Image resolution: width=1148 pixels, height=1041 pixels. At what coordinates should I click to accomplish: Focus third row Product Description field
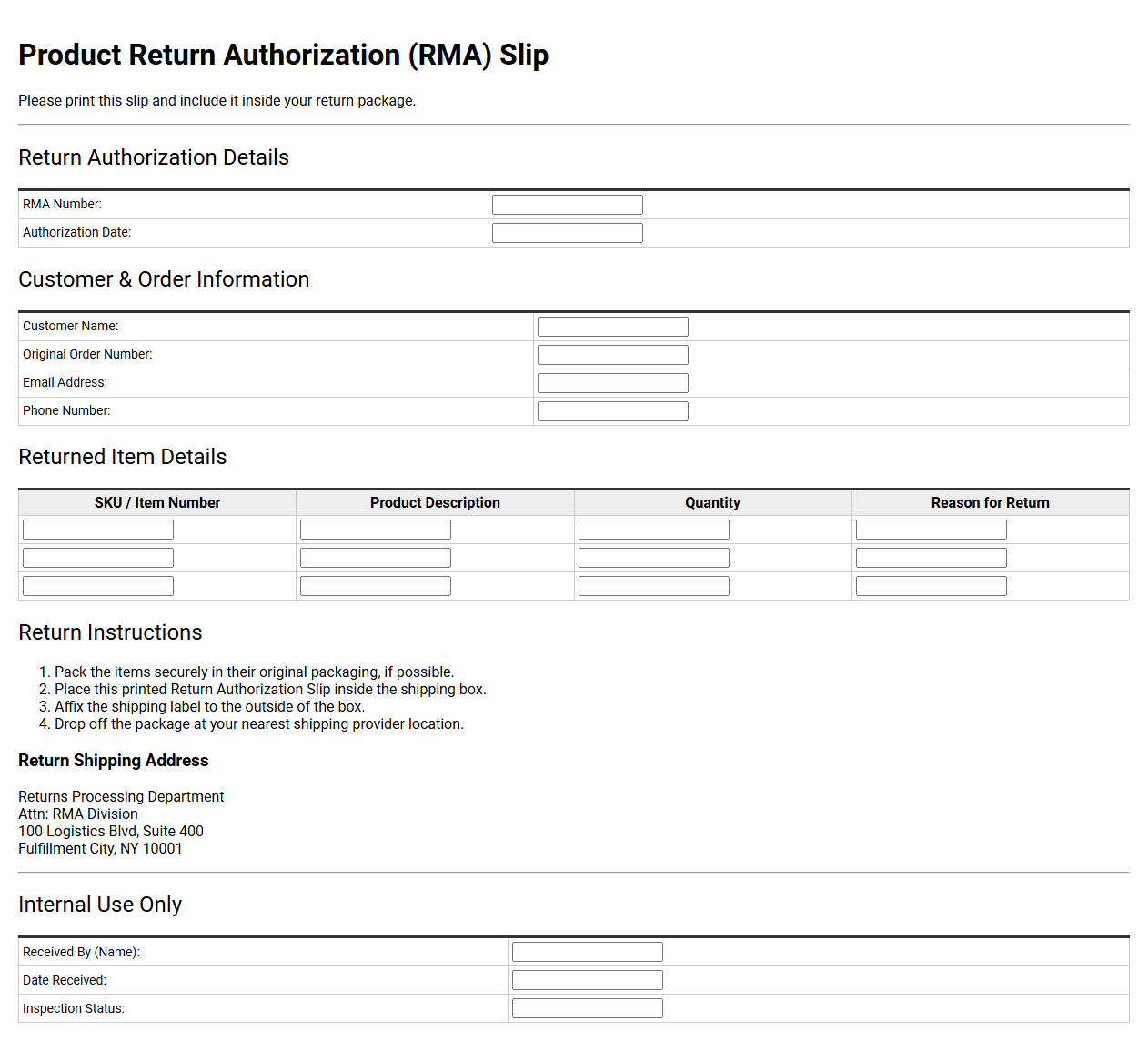[376, 586]
